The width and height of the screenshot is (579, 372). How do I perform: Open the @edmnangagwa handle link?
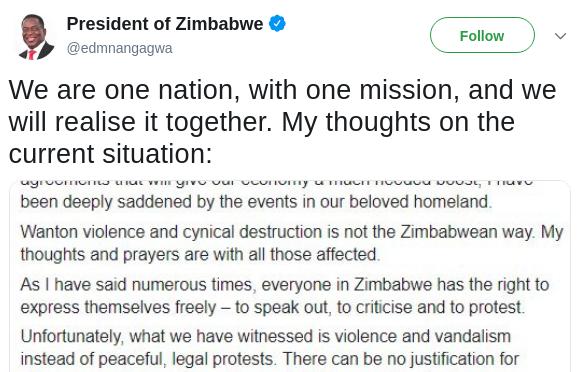pos(119,48)
